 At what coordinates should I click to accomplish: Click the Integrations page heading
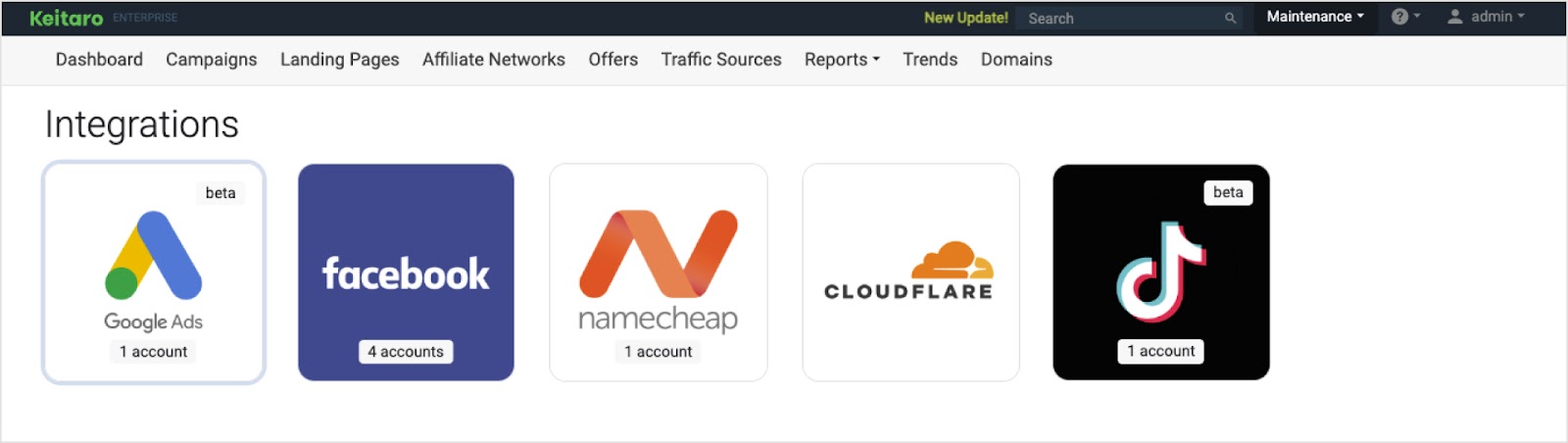142,124
